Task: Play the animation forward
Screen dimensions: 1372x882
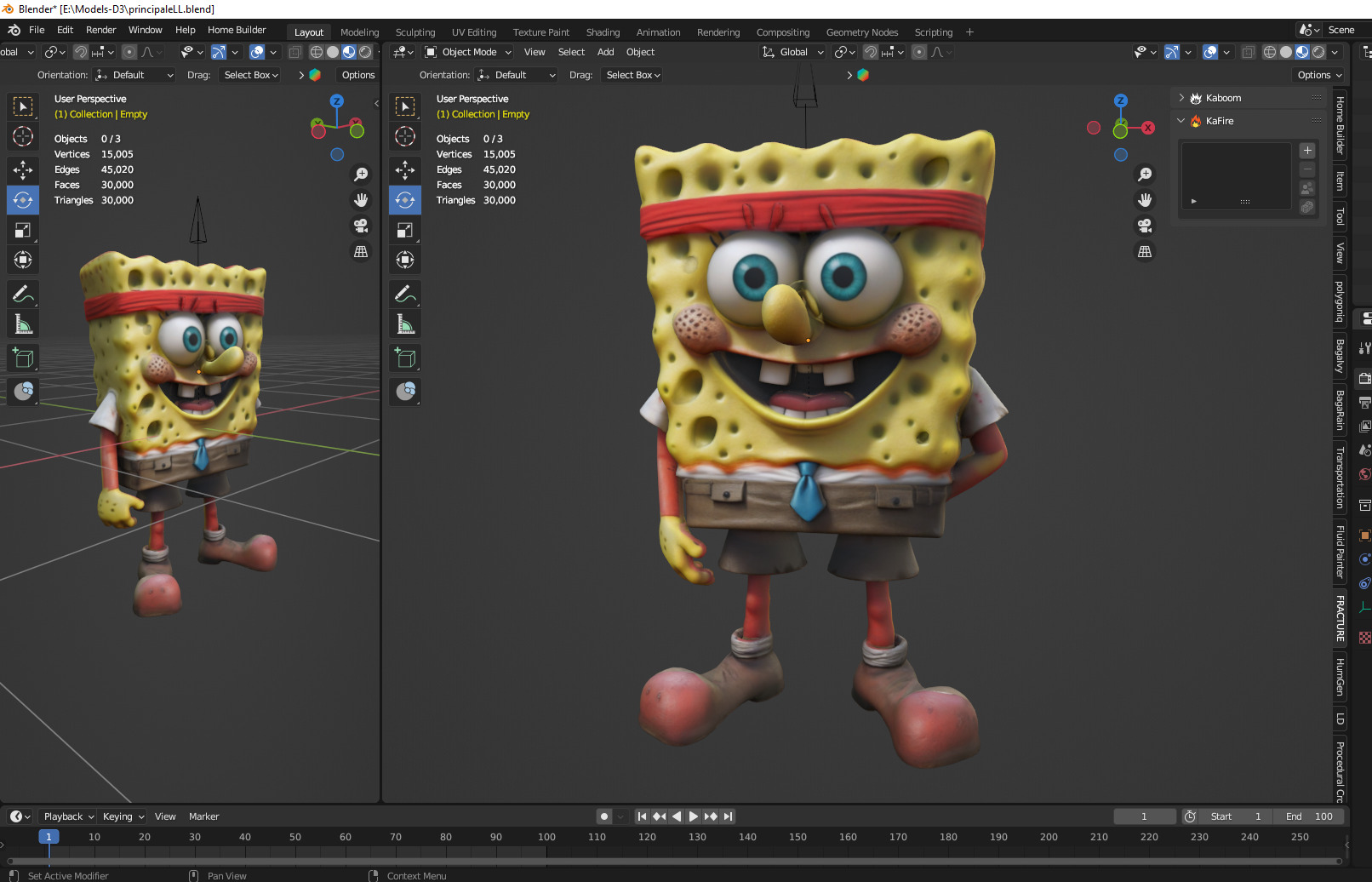Action: click(694, 816)
